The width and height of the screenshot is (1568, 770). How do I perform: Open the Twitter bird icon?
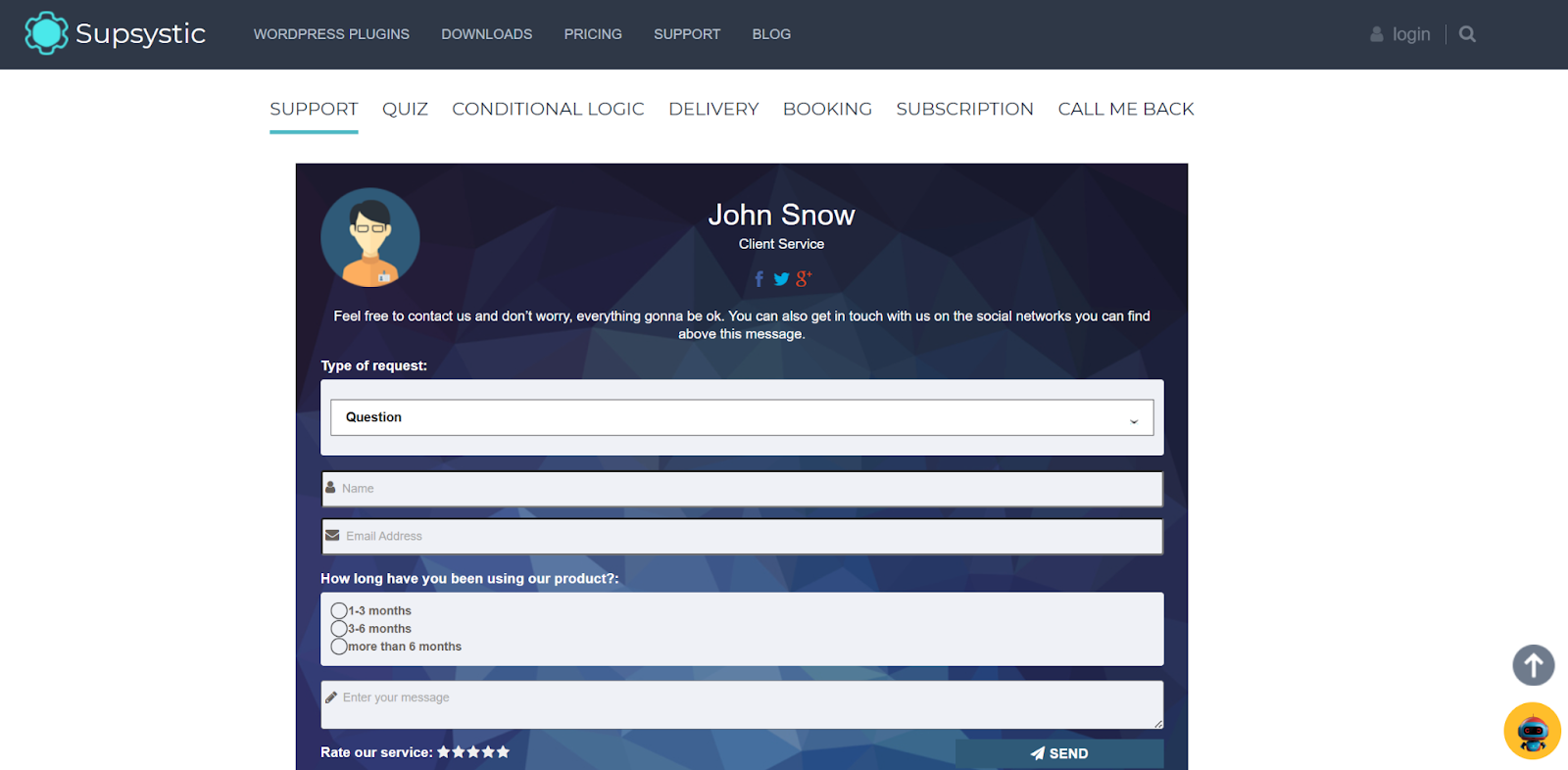(781, 279)
